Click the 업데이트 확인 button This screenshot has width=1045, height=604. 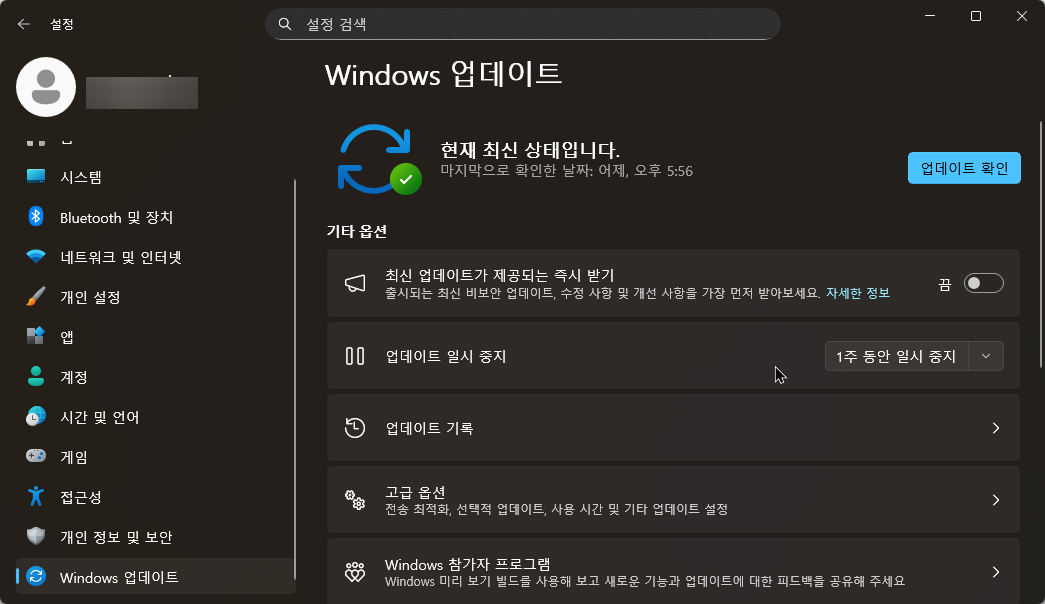click(x=964, y=168)
